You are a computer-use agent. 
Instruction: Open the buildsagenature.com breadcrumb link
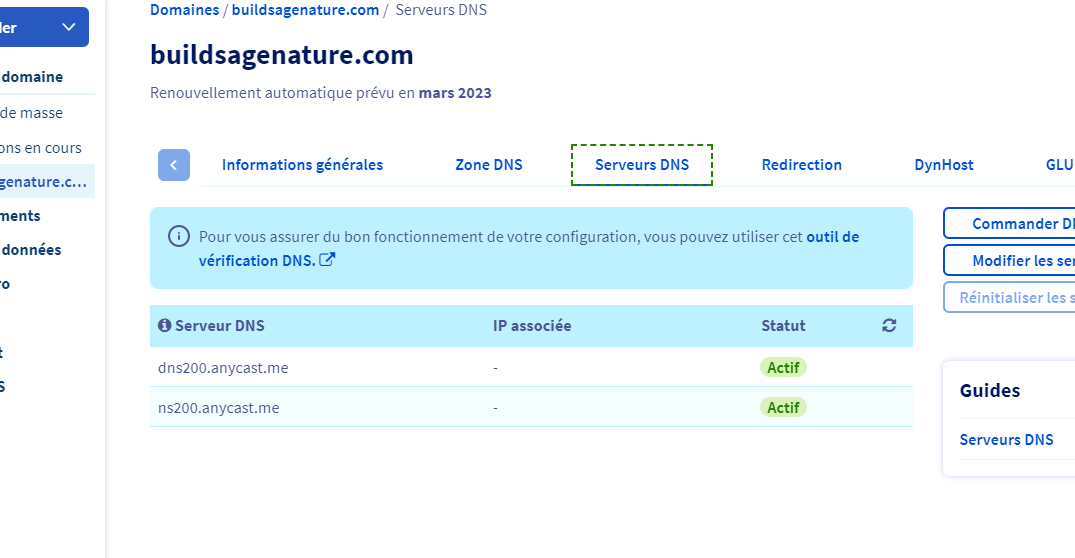pyautogui.click(x=305, y=10)
